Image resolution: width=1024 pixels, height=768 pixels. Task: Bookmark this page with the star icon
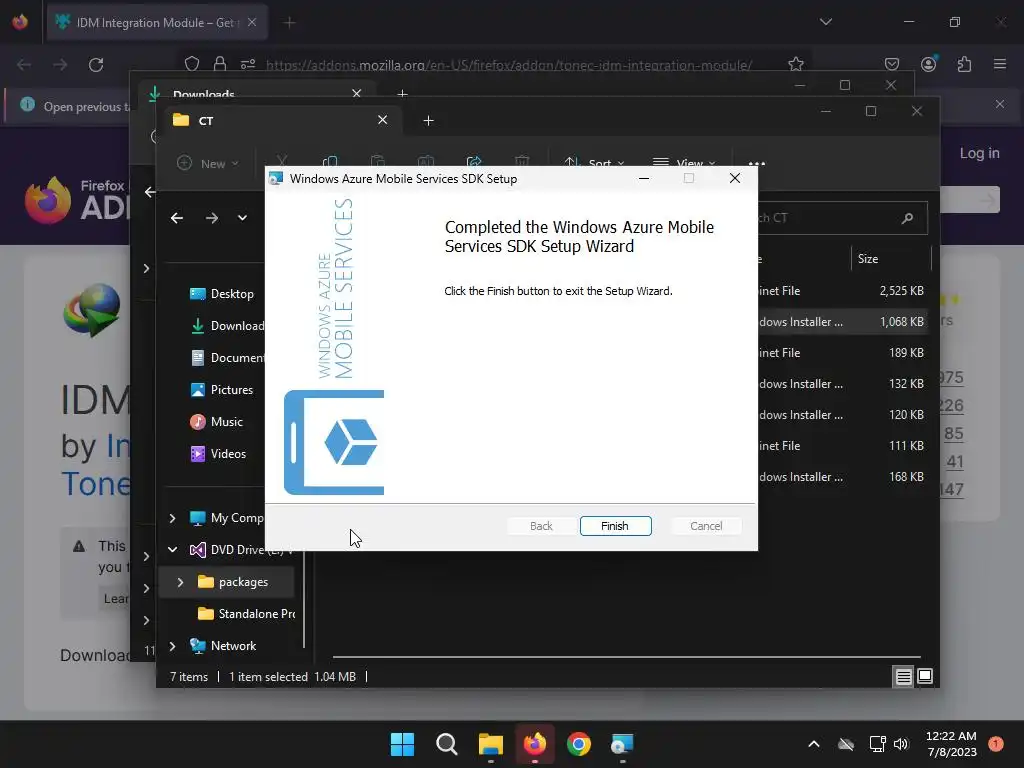point(795,64)
